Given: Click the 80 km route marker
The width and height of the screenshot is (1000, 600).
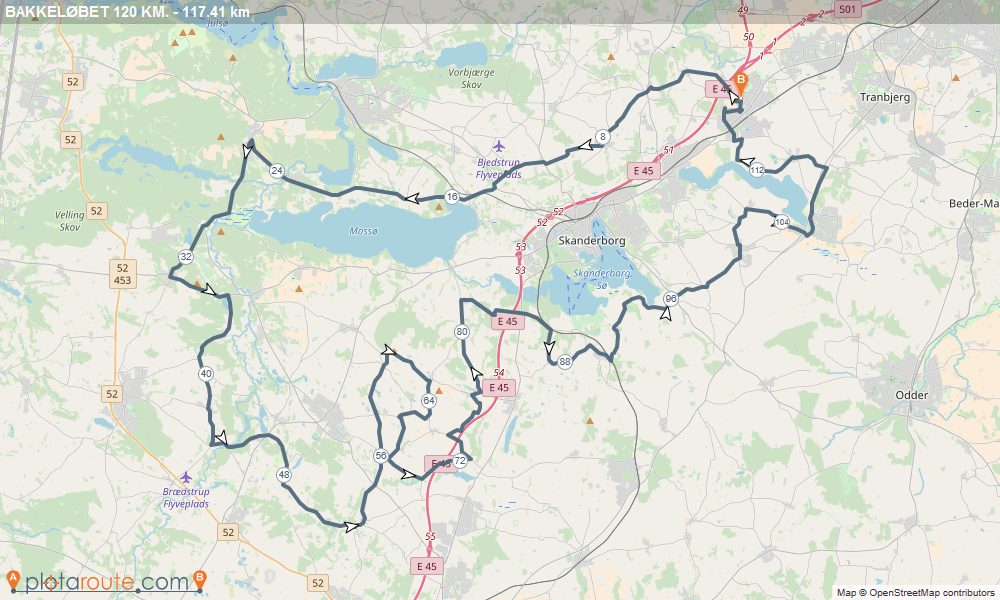Looking at the screenshot, I should point(462,332).
